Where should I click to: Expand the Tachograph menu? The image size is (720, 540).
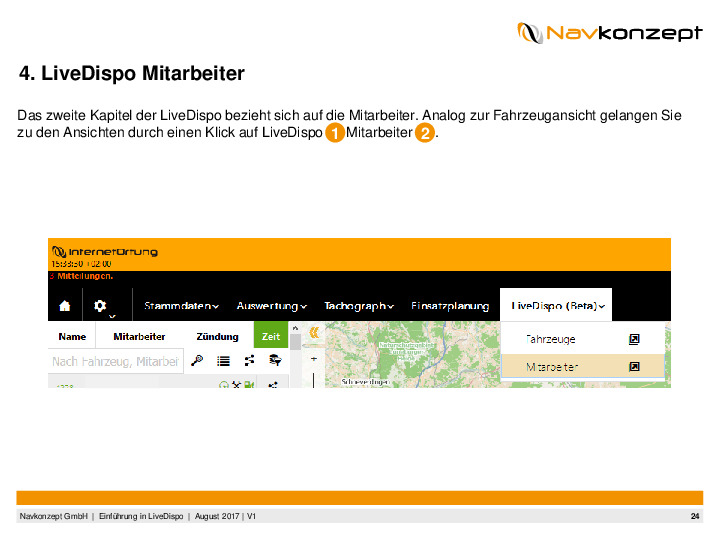359,306
